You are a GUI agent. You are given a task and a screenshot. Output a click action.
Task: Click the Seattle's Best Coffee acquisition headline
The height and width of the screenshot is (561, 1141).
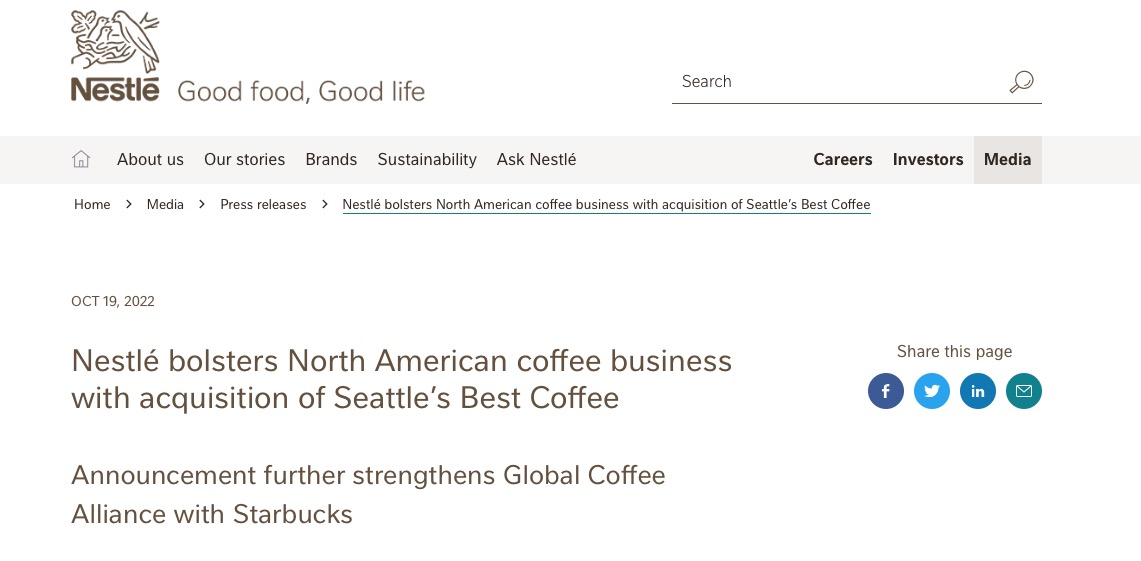point(402,379)
